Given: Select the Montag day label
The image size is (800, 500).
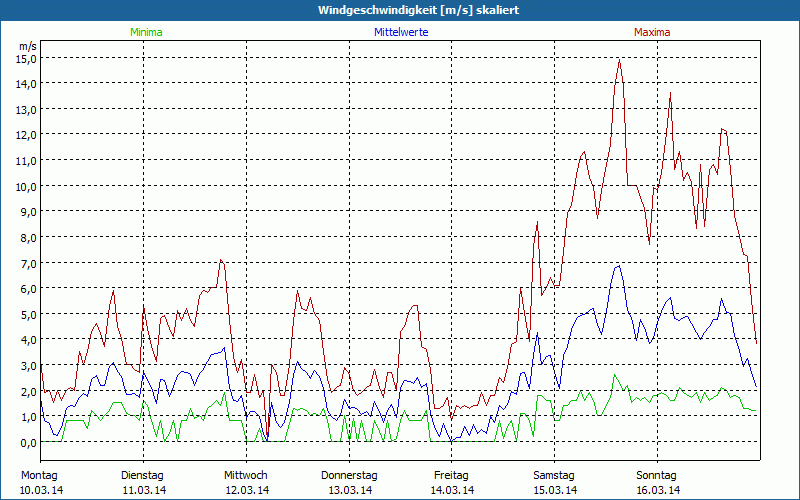Looking at the screenshot, I should pos(40,475).
